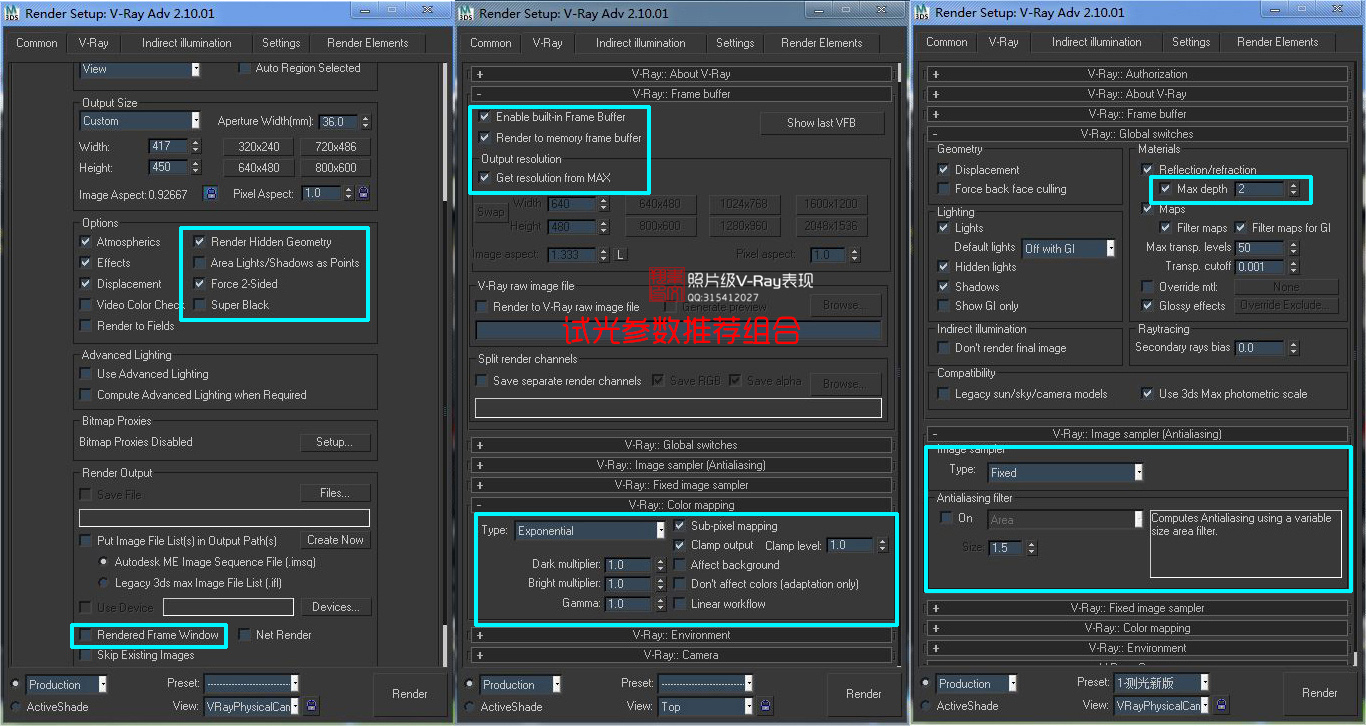
Task: Expand V-Ray:: Camera rollout in middle window
Action: pos(680,655)
